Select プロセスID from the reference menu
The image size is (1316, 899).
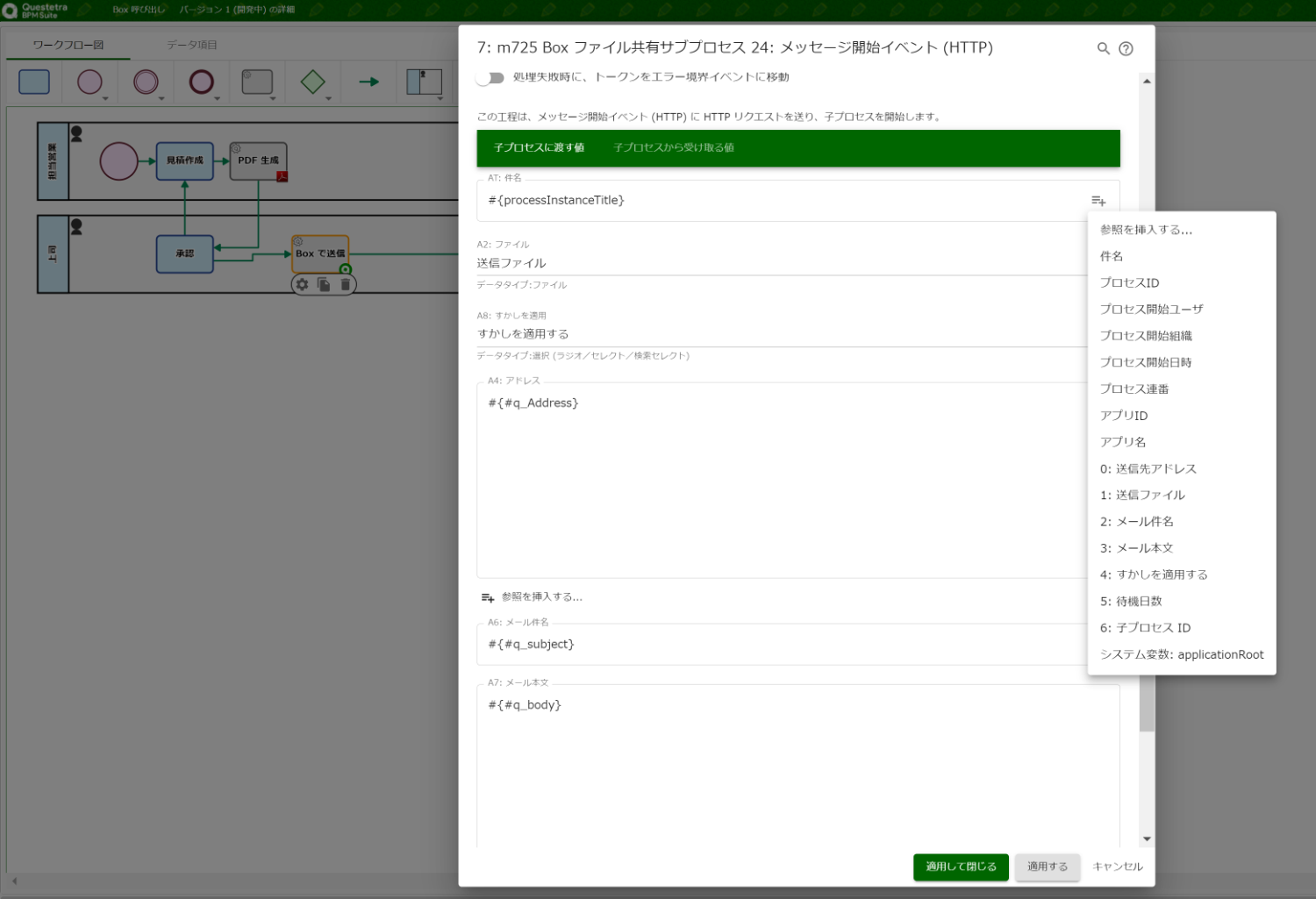point(1129,282)
